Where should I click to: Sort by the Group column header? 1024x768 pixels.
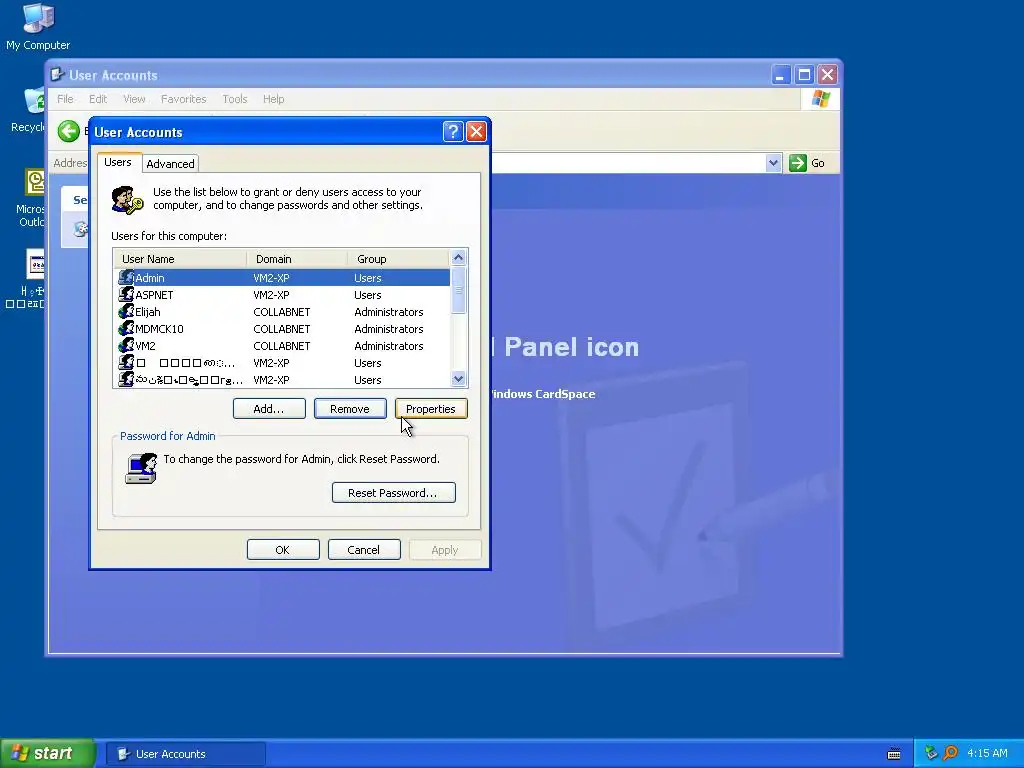tap(398, 259)
